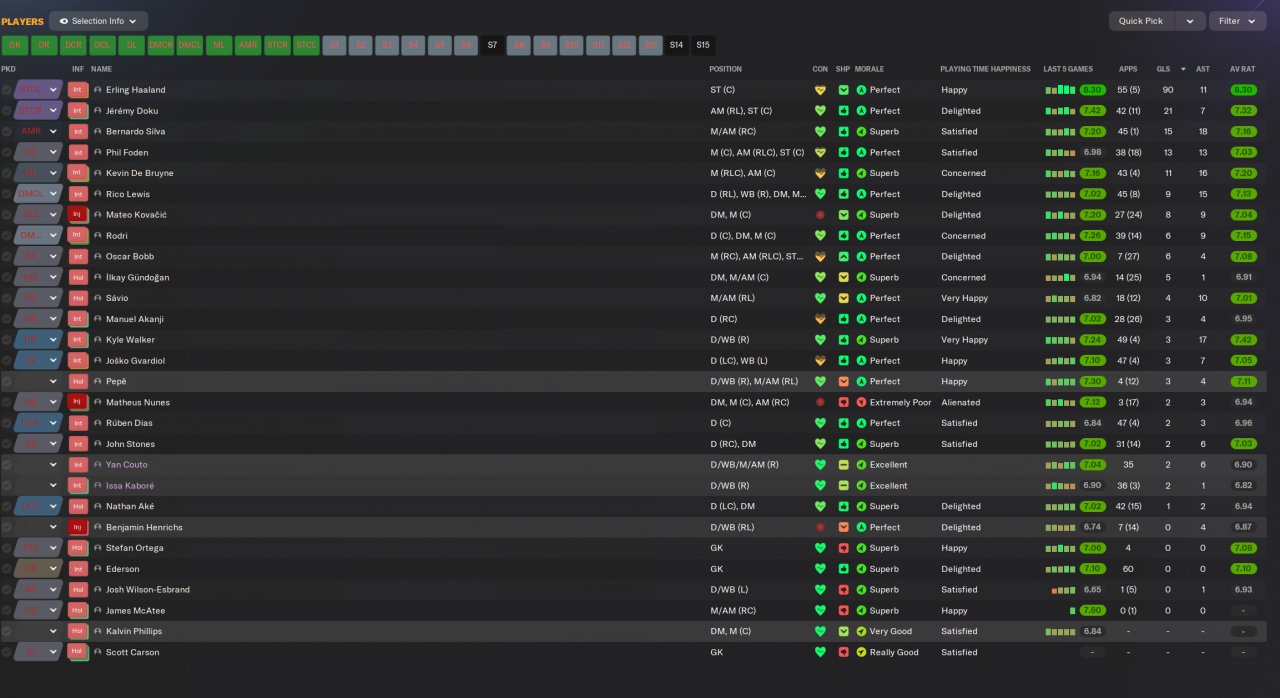The height and width of the screenshot is (698, 1280).
Task: Click Kalvin Phillips's Very Good morale icon
Action: (861, 631)
